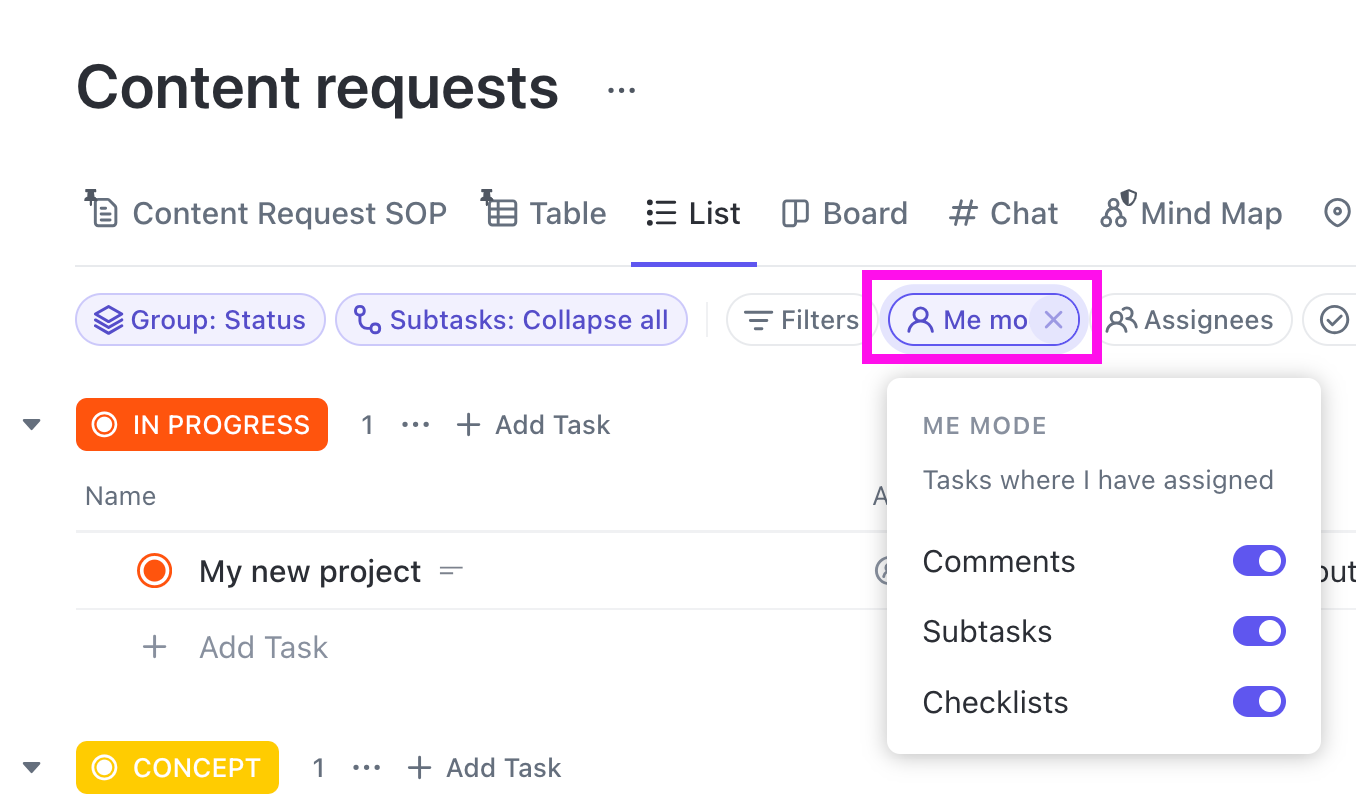The image size is (1356, 800).
Task: Collapse the IN PROGRESS group
Action: pyautogui.click(x=31, y=424)
